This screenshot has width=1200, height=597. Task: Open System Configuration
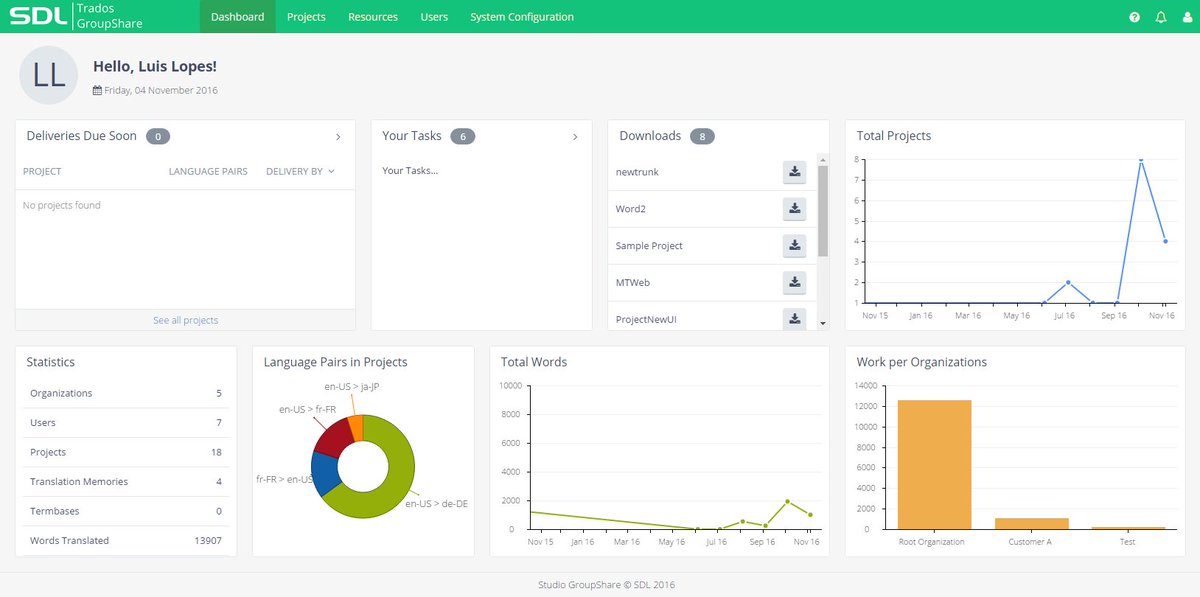click(x=521, y=16)
